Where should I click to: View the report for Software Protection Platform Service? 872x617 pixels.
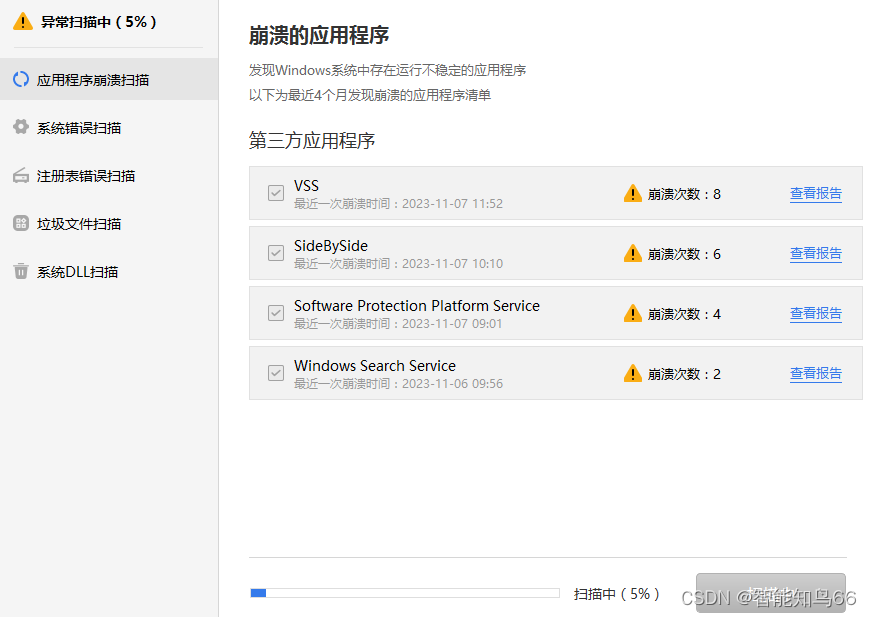pyautogui.click(x=816, y=314)
